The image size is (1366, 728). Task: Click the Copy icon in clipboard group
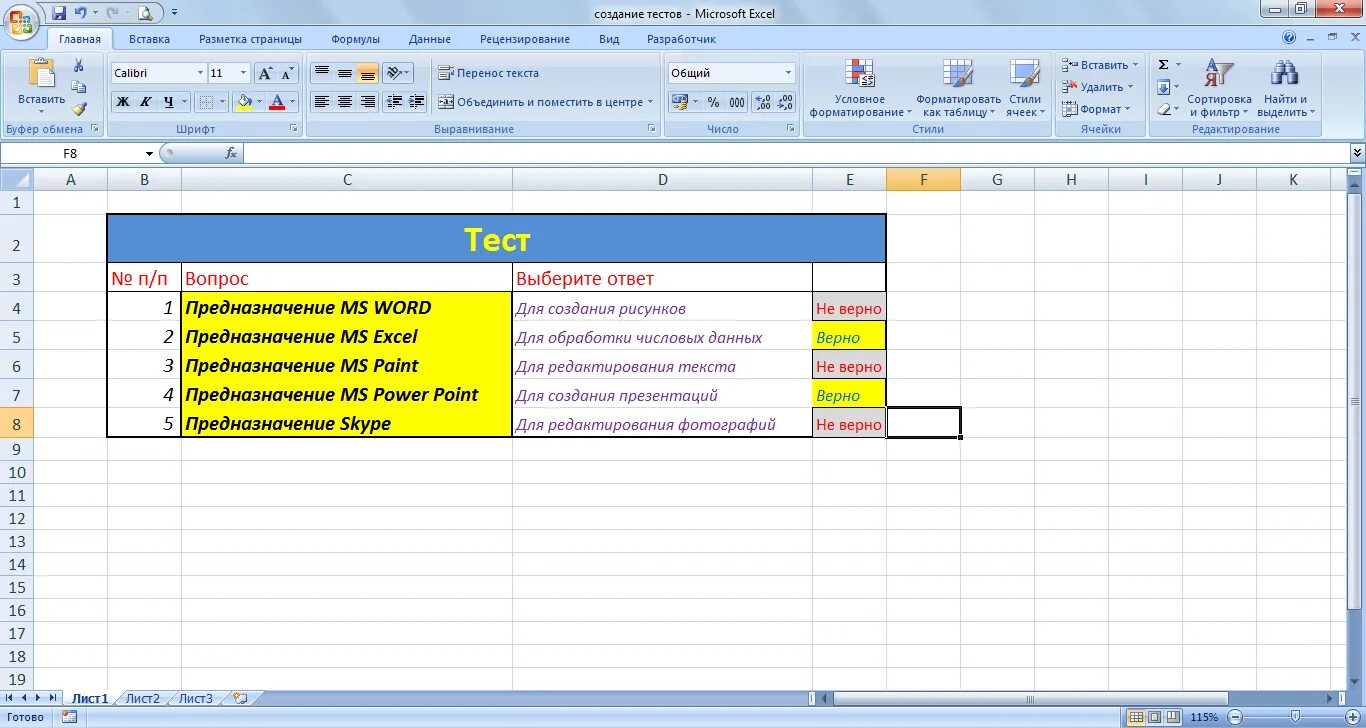point(79,88)
